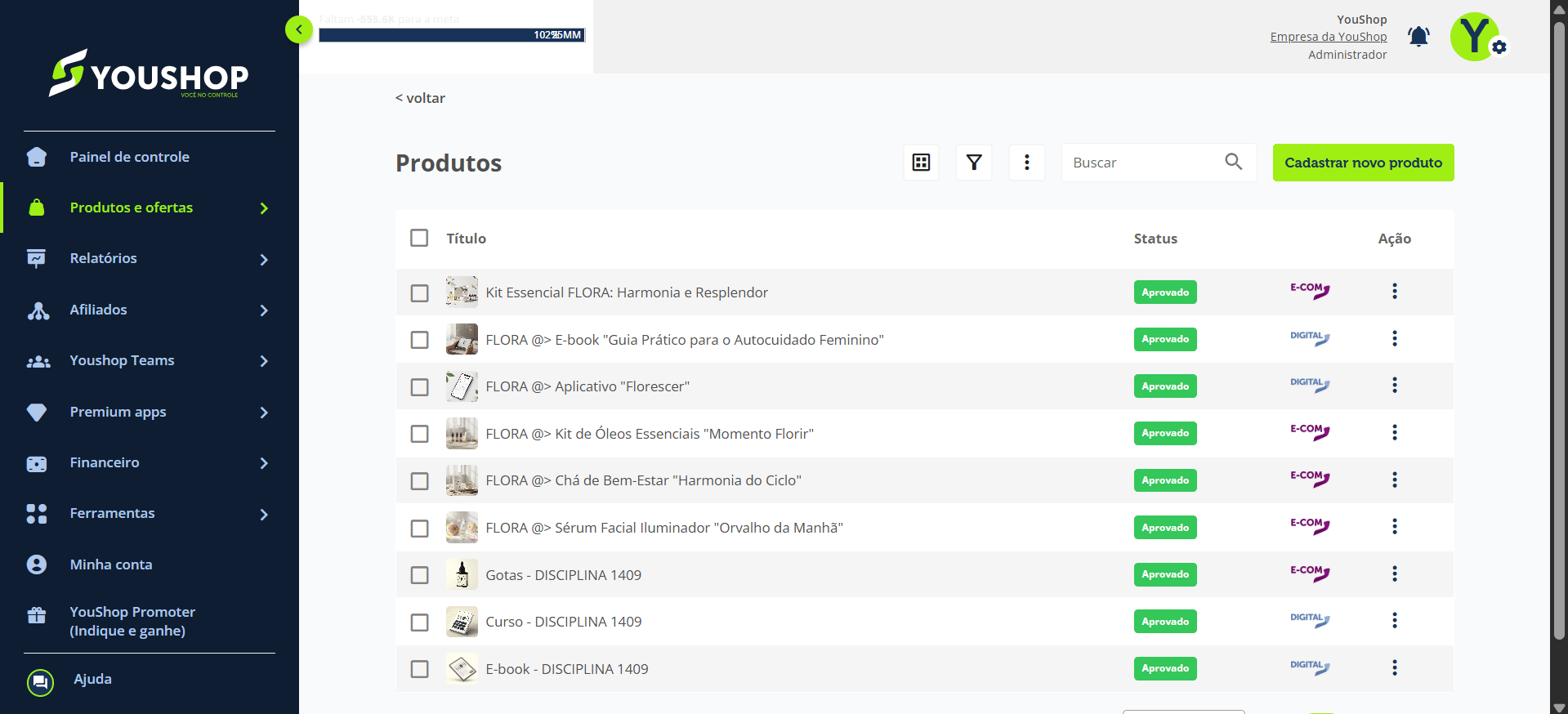This screenshot has height=714, width=1568.
Task: Click the search magnifier icon
Action: pyautogui.click(x=1234, y=162)
